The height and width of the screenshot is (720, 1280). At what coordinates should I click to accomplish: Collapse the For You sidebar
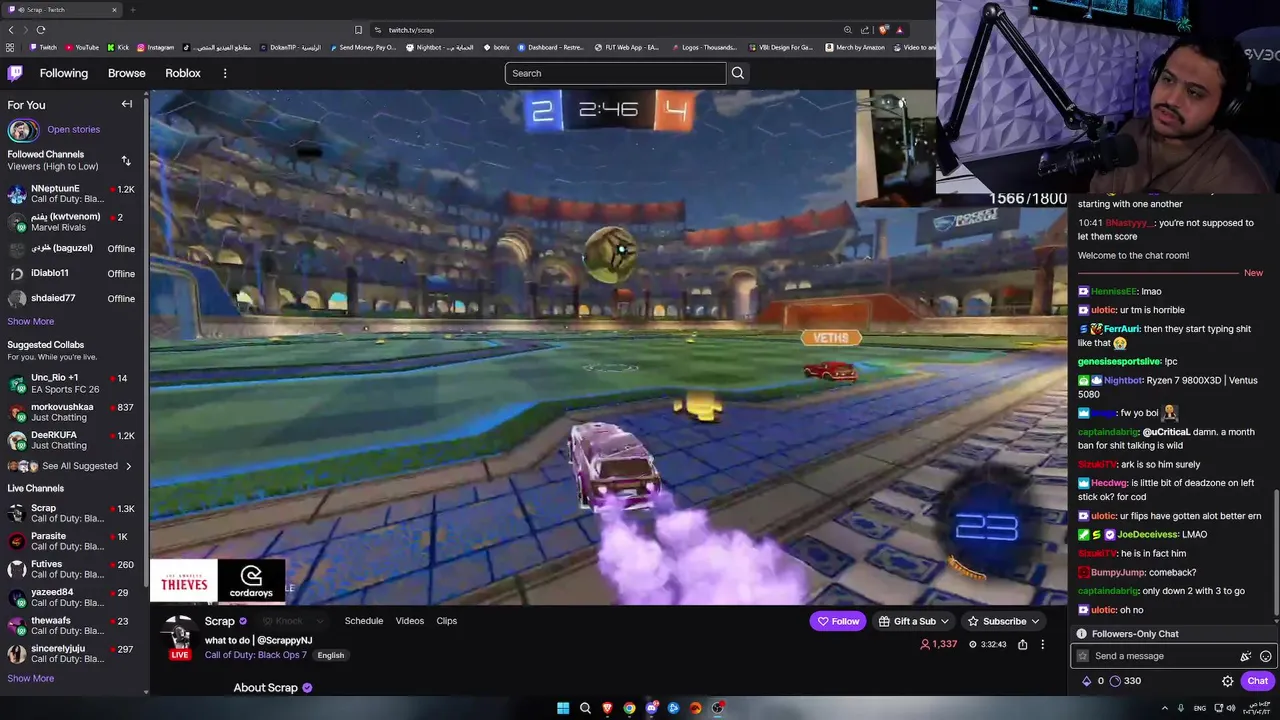pyautogui.click(x=127, y=104)
